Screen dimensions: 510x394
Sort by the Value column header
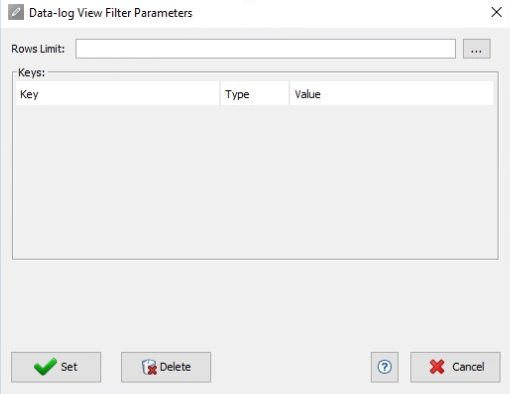(x=392, y=94)
